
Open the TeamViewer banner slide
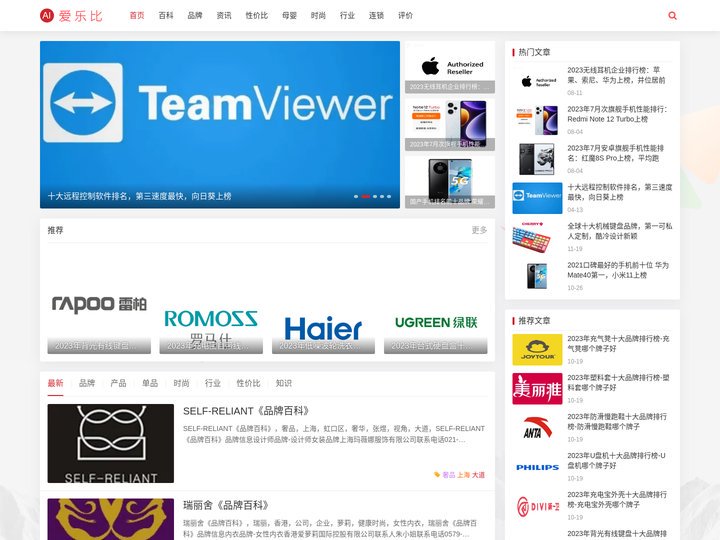coord(220,124)
